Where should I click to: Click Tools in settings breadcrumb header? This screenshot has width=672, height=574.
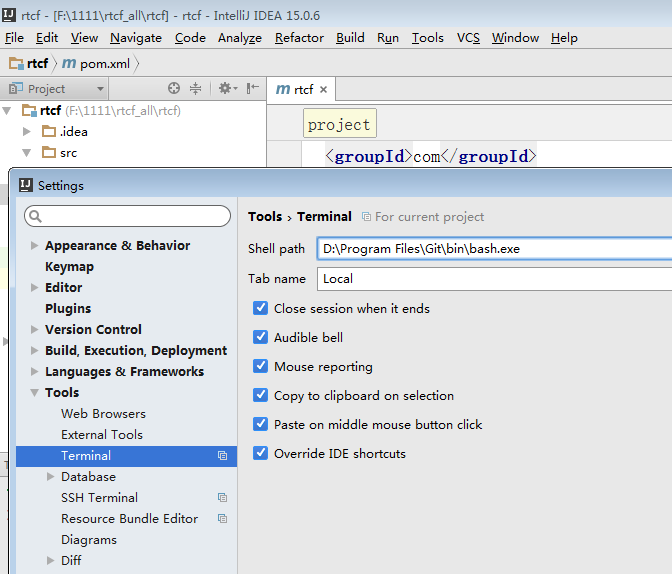click(x=265, y=216)
